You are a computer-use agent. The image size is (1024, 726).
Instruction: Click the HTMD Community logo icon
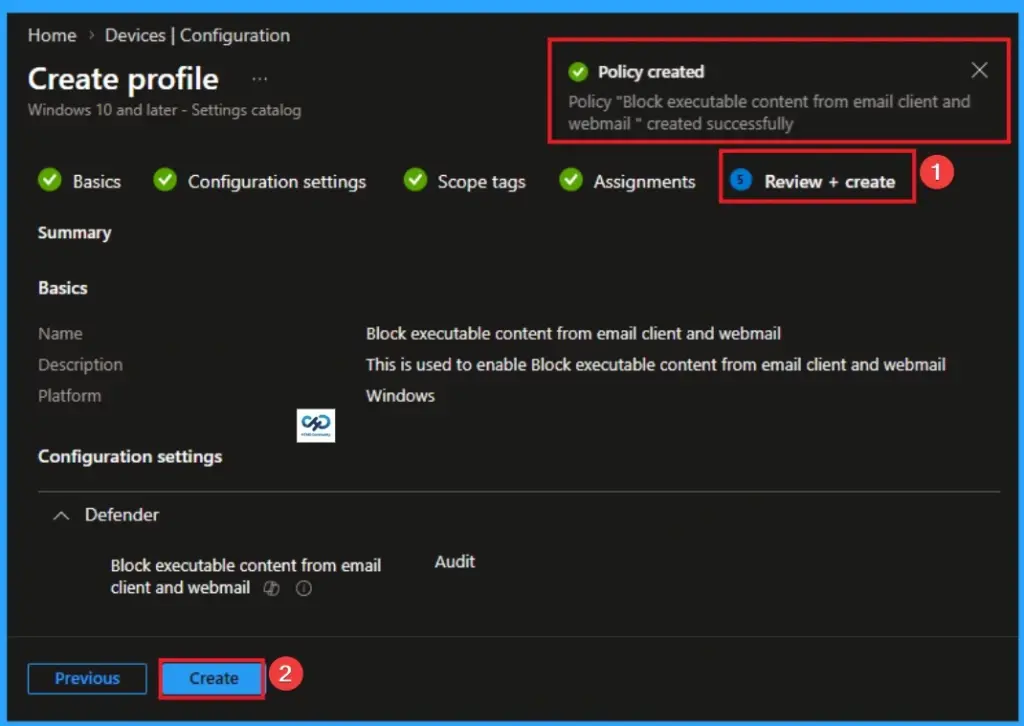pos(316,424)
